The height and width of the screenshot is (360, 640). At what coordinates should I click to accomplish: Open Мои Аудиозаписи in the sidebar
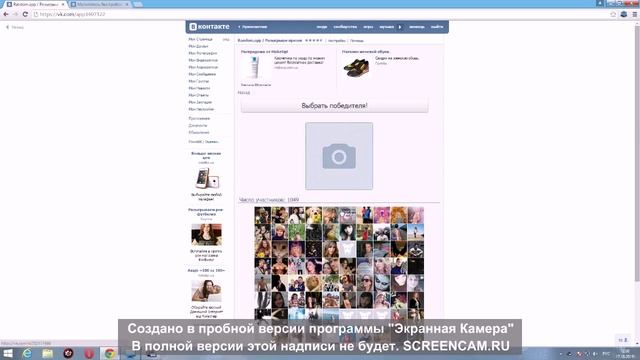[203, 67]
